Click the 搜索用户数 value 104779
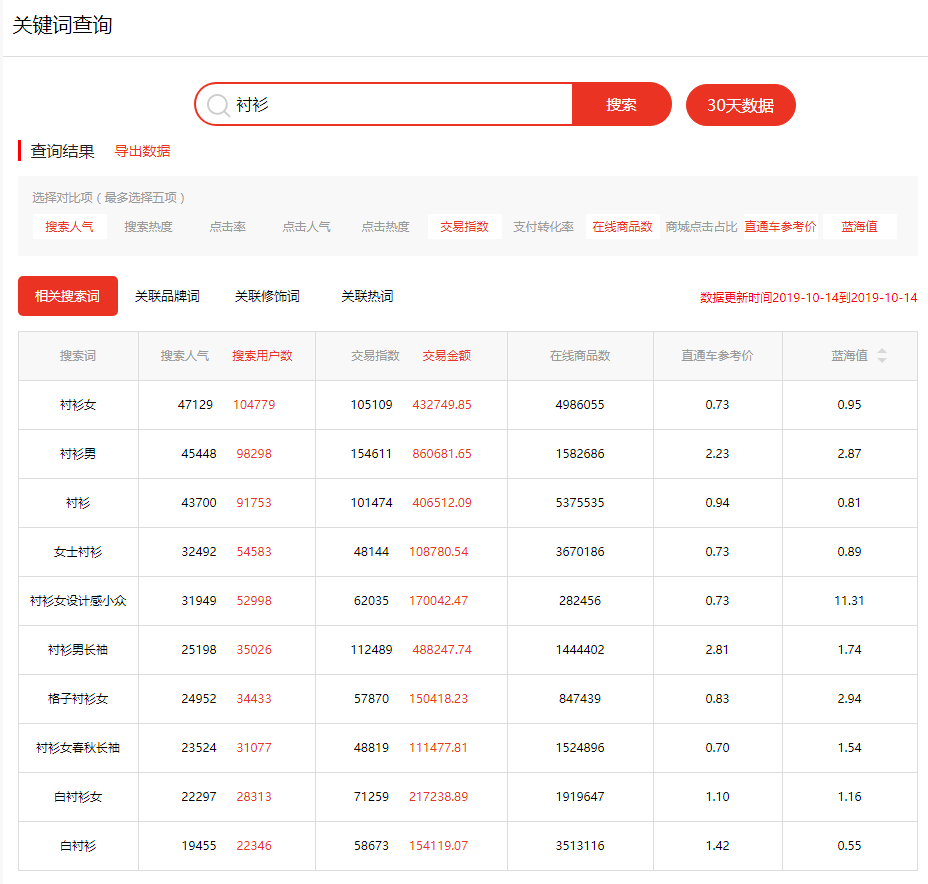The height and width of the screenshot is (884, 928). [254, 405]
